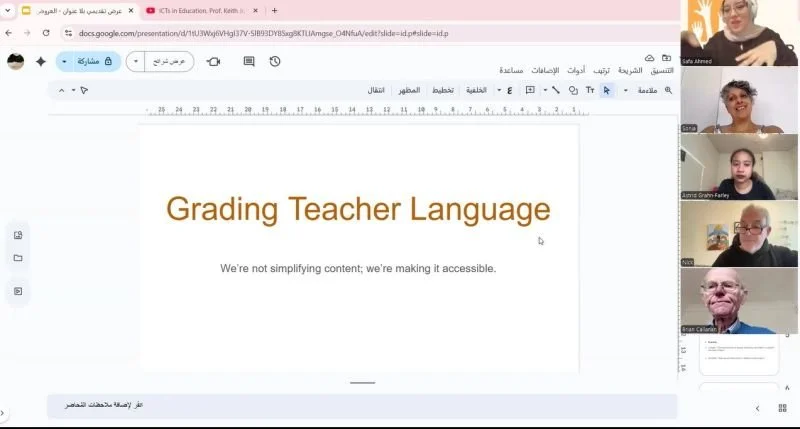Check the cloud save status icon
The image size is (800, 429).
tap(649, 58)
